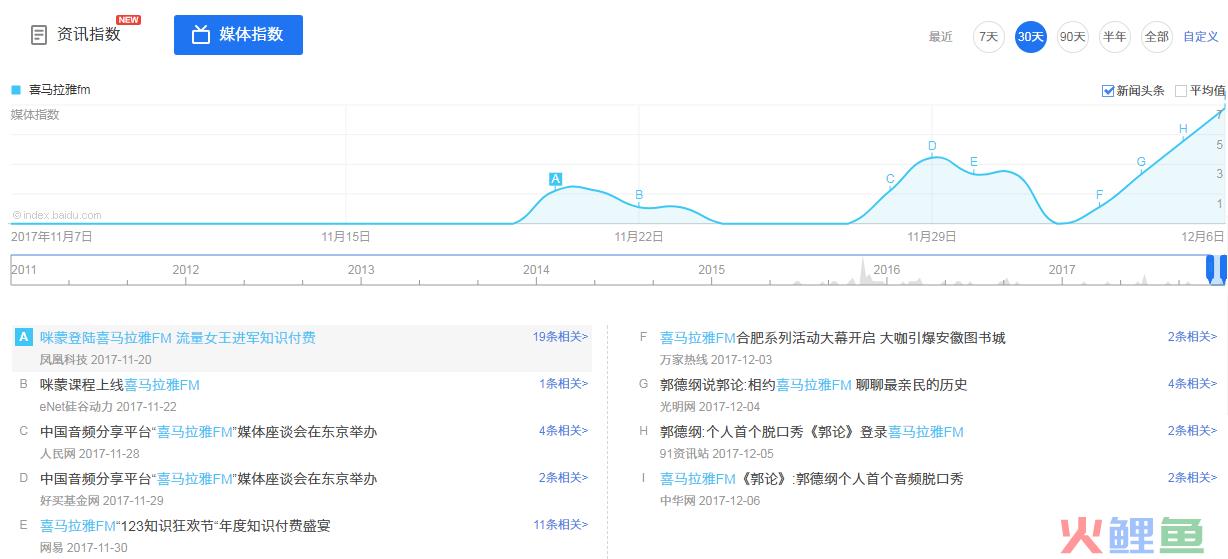Select the 7天 time range
This screenshot has width=1228, height=559.
click(988, 37)
